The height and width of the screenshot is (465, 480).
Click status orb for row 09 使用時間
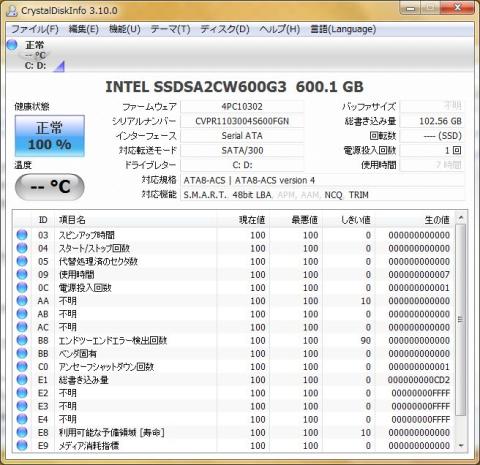coord(22,274)
